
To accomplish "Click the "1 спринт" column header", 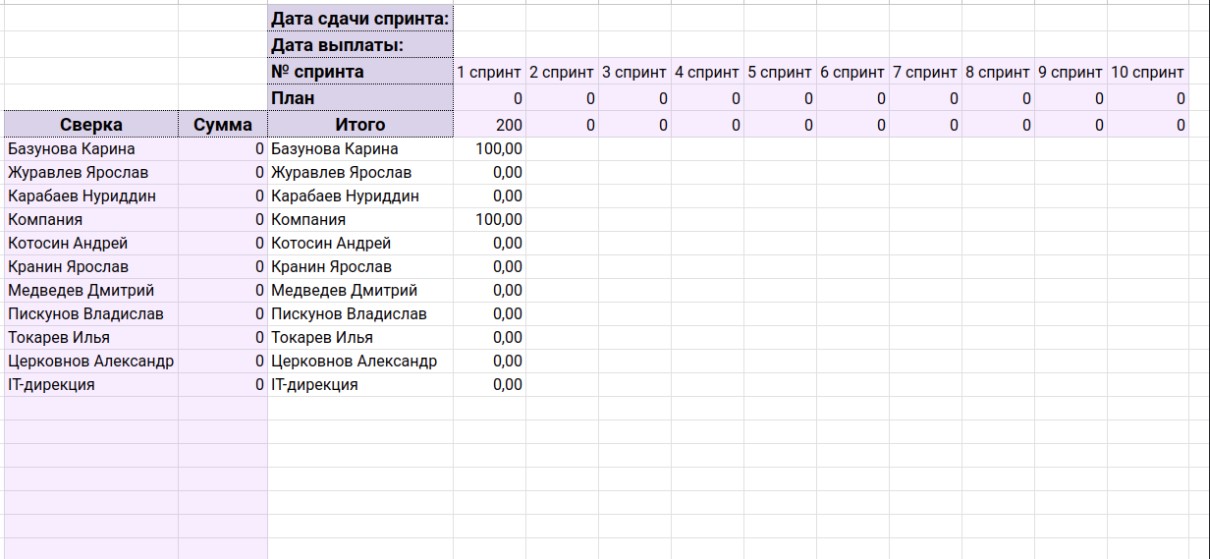I will (489, 72).
